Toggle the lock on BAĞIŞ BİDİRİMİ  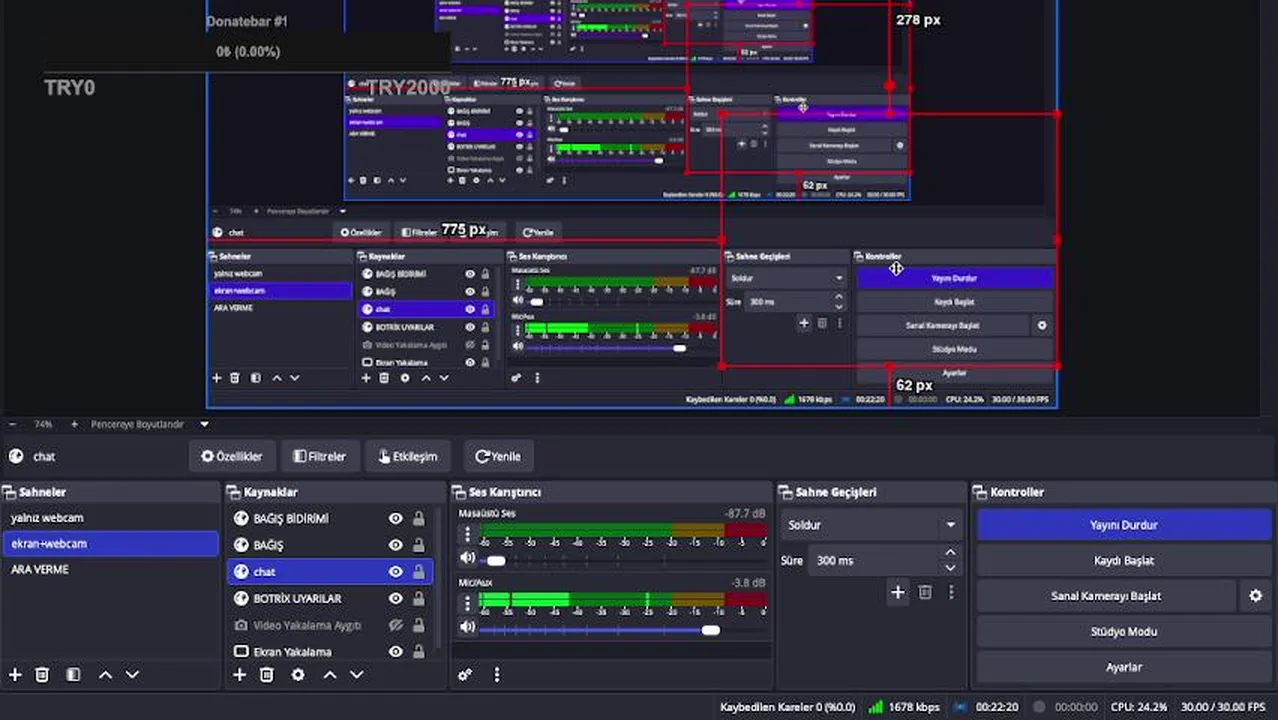coord(419,518)
